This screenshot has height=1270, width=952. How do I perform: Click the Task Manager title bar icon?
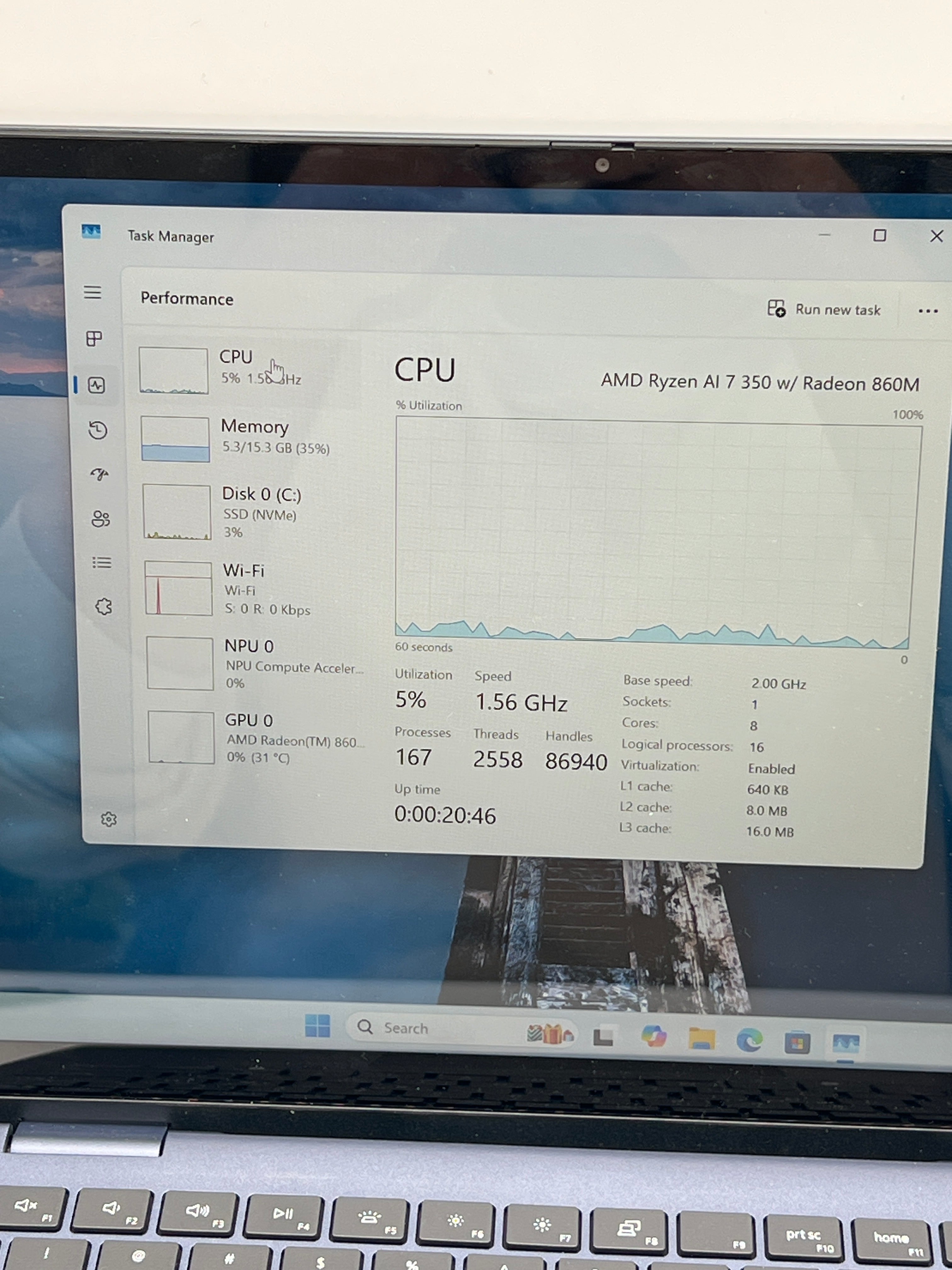(x=91, y=232)
